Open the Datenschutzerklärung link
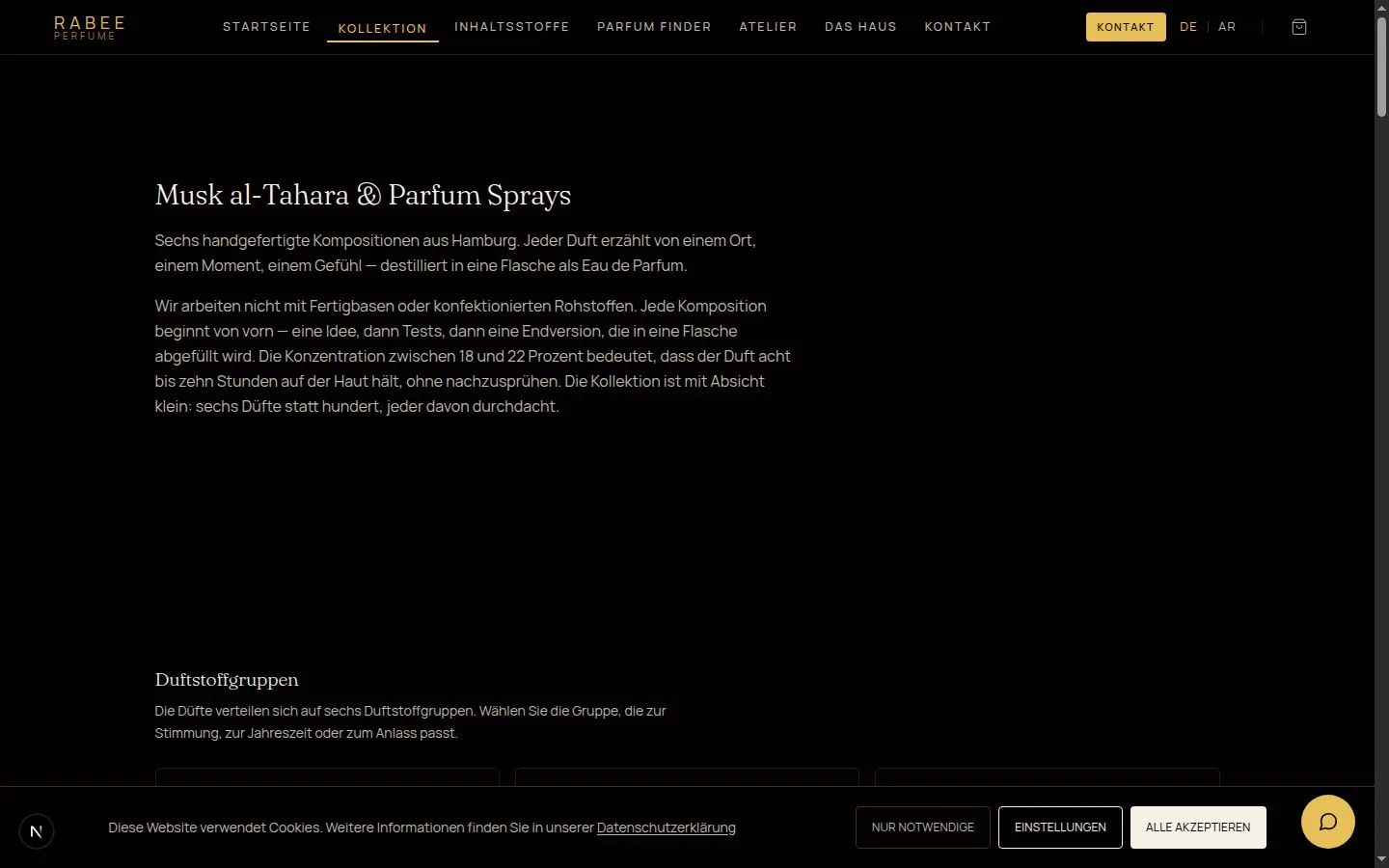Screen dimensions: 1389x868 [666, 827]
